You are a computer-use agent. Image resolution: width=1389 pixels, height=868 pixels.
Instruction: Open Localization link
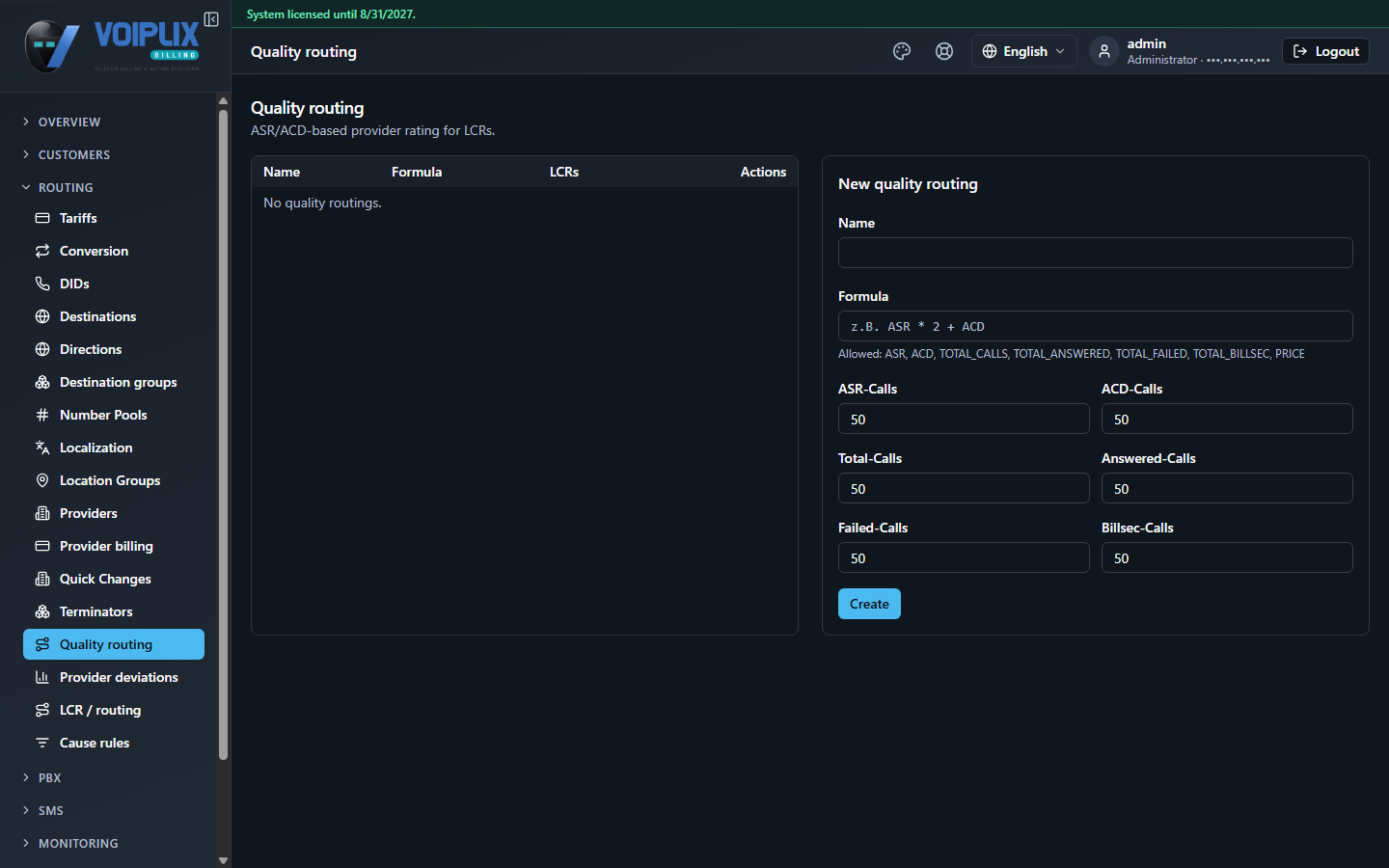point(114,448)
